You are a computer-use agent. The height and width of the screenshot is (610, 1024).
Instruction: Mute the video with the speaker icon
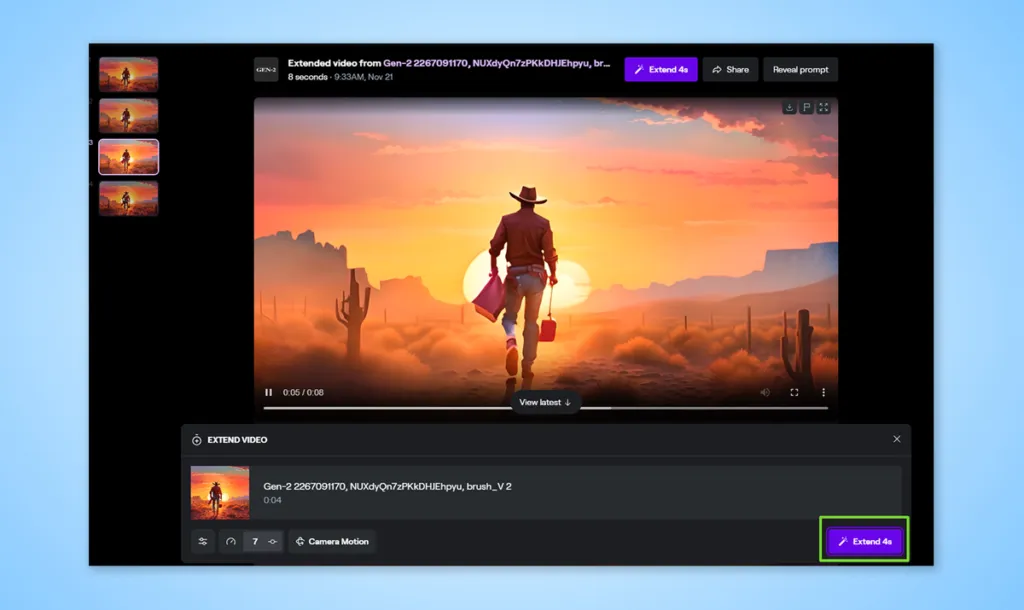(x=765, y=393)
